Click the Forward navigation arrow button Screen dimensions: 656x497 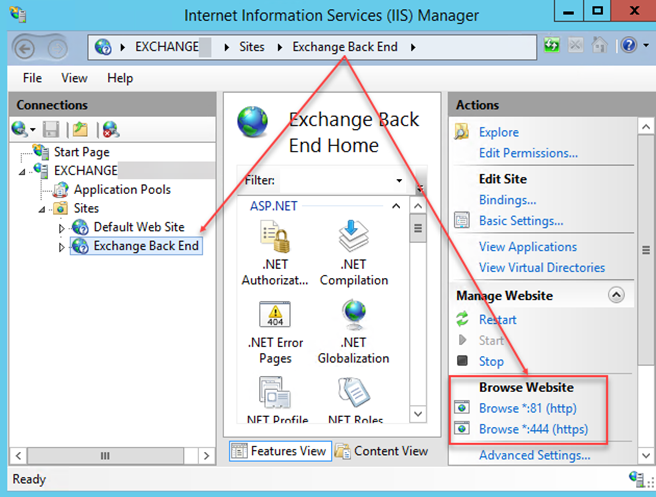tap(57, 49)
